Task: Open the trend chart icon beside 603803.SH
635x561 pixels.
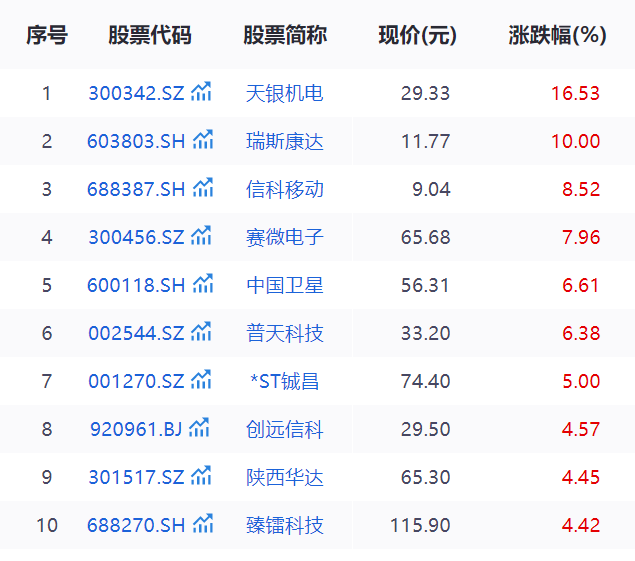Action: click(203, 141)
